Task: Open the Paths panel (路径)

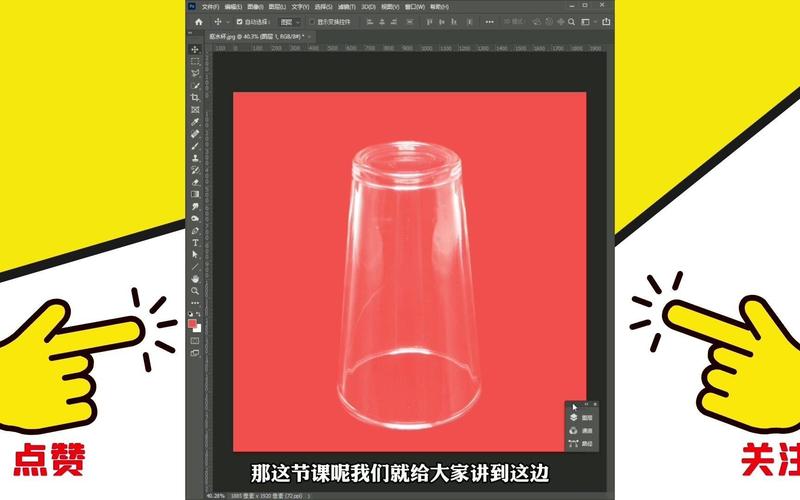Action: pos(581,443)
